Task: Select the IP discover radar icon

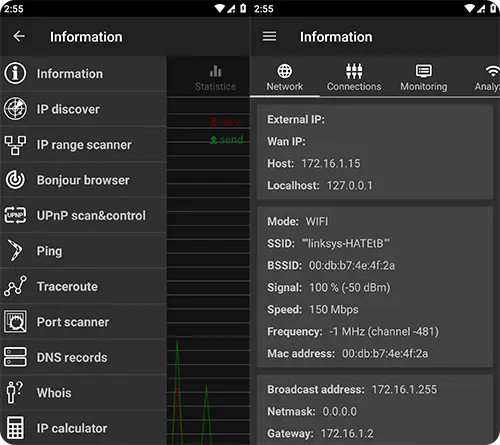Action: point(15,109)
